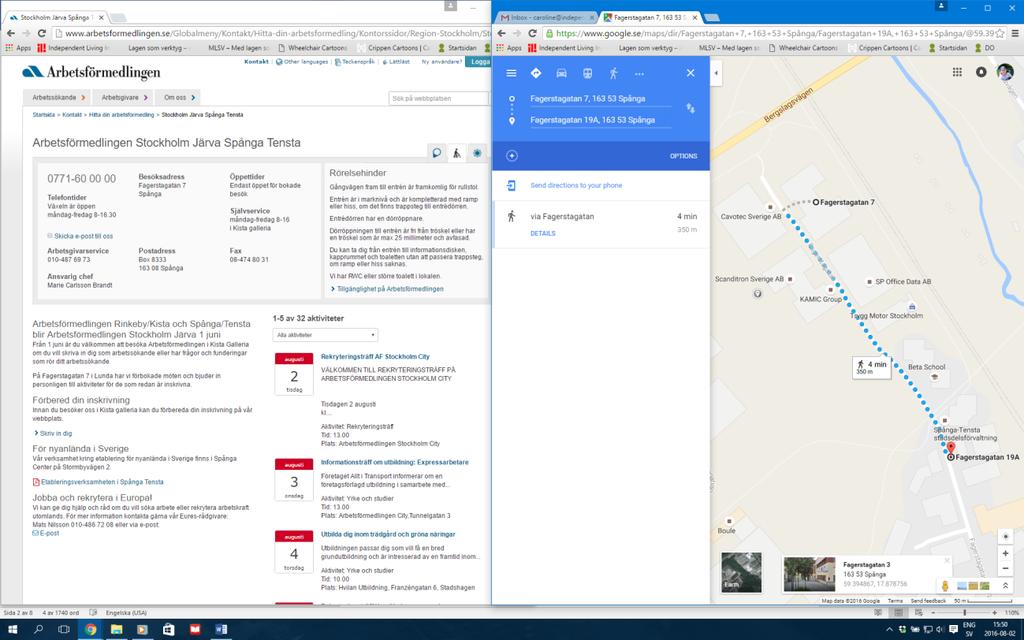Bookmark the Google Maps page with star
The width and height of the screenshot is (1024, 640).
[1000, 33]
